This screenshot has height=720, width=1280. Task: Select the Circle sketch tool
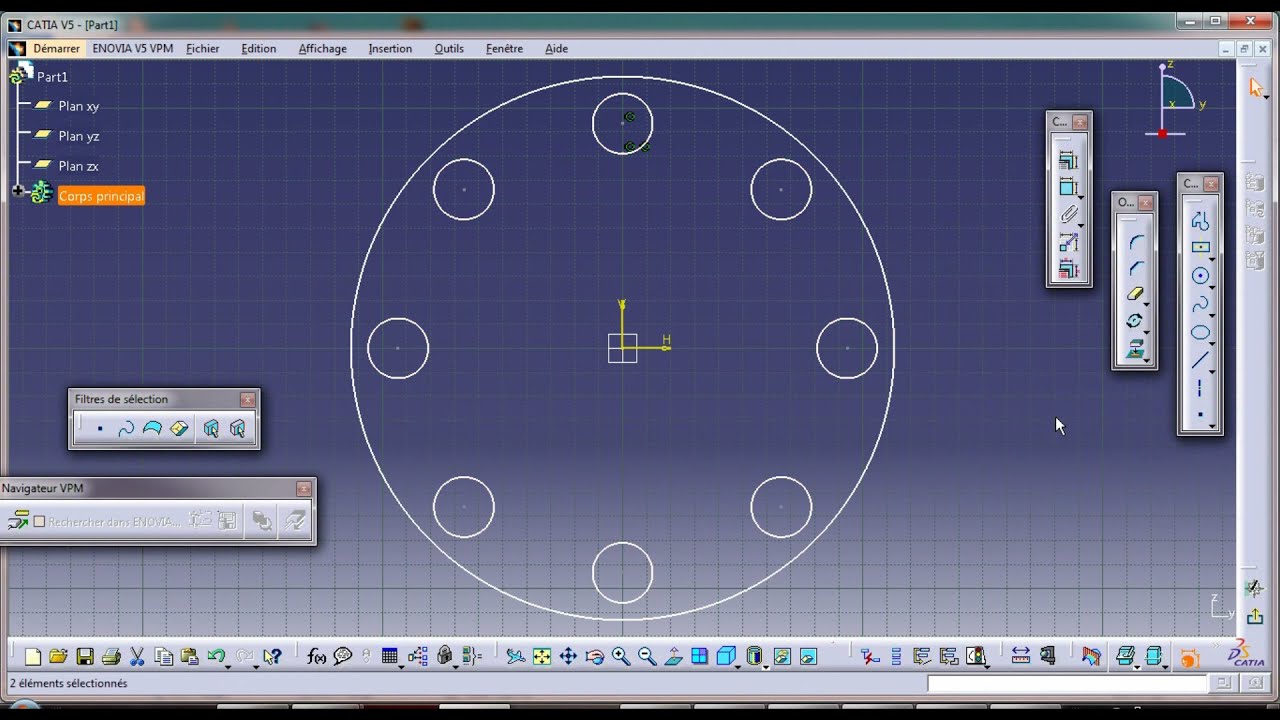pyautogui.click(x=1200, y=276)
